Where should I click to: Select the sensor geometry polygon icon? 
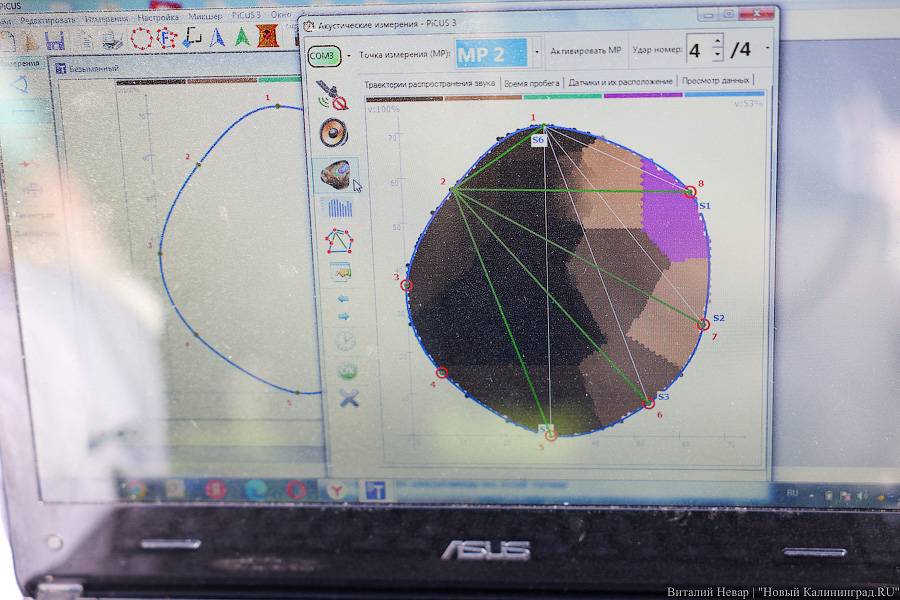click(335, 241)
